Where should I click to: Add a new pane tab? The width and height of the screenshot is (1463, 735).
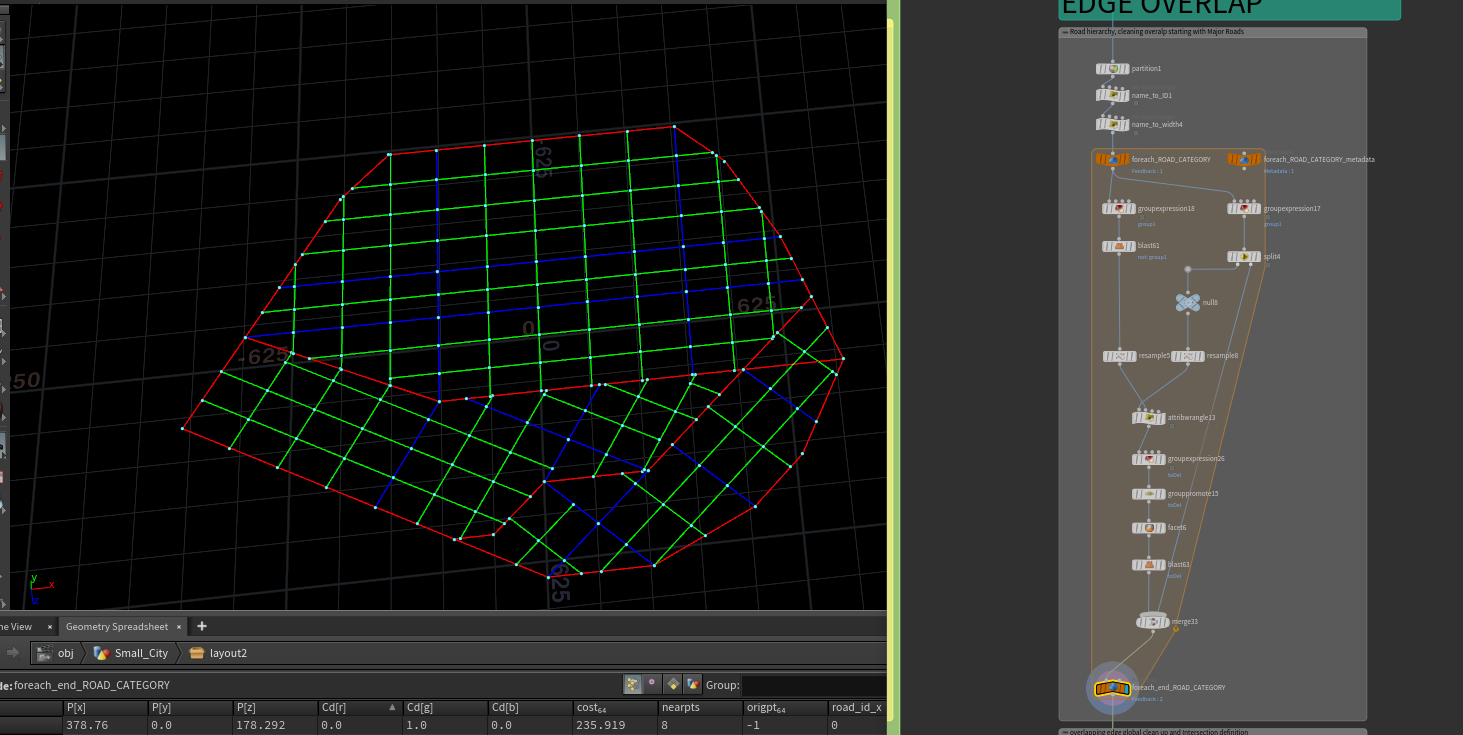click(202, 626)
